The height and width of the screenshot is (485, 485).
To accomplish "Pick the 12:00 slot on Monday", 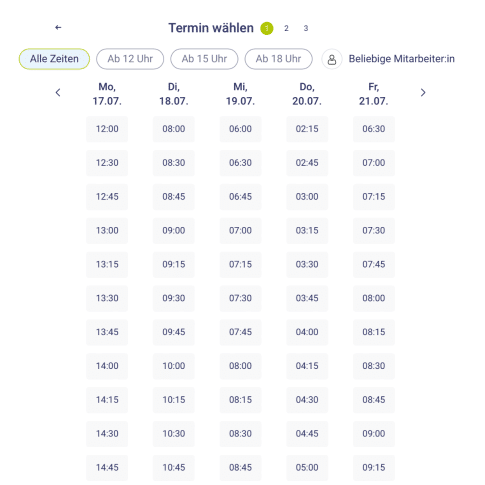I will [x=107, y=129].
